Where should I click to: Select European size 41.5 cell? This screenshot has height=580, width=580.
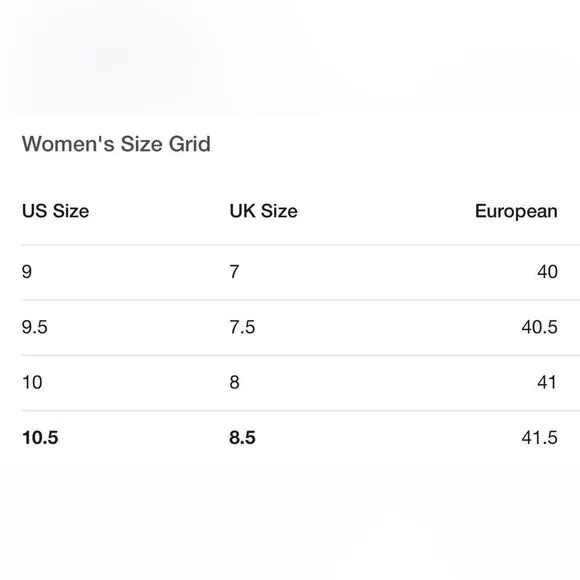coord(540,438)
